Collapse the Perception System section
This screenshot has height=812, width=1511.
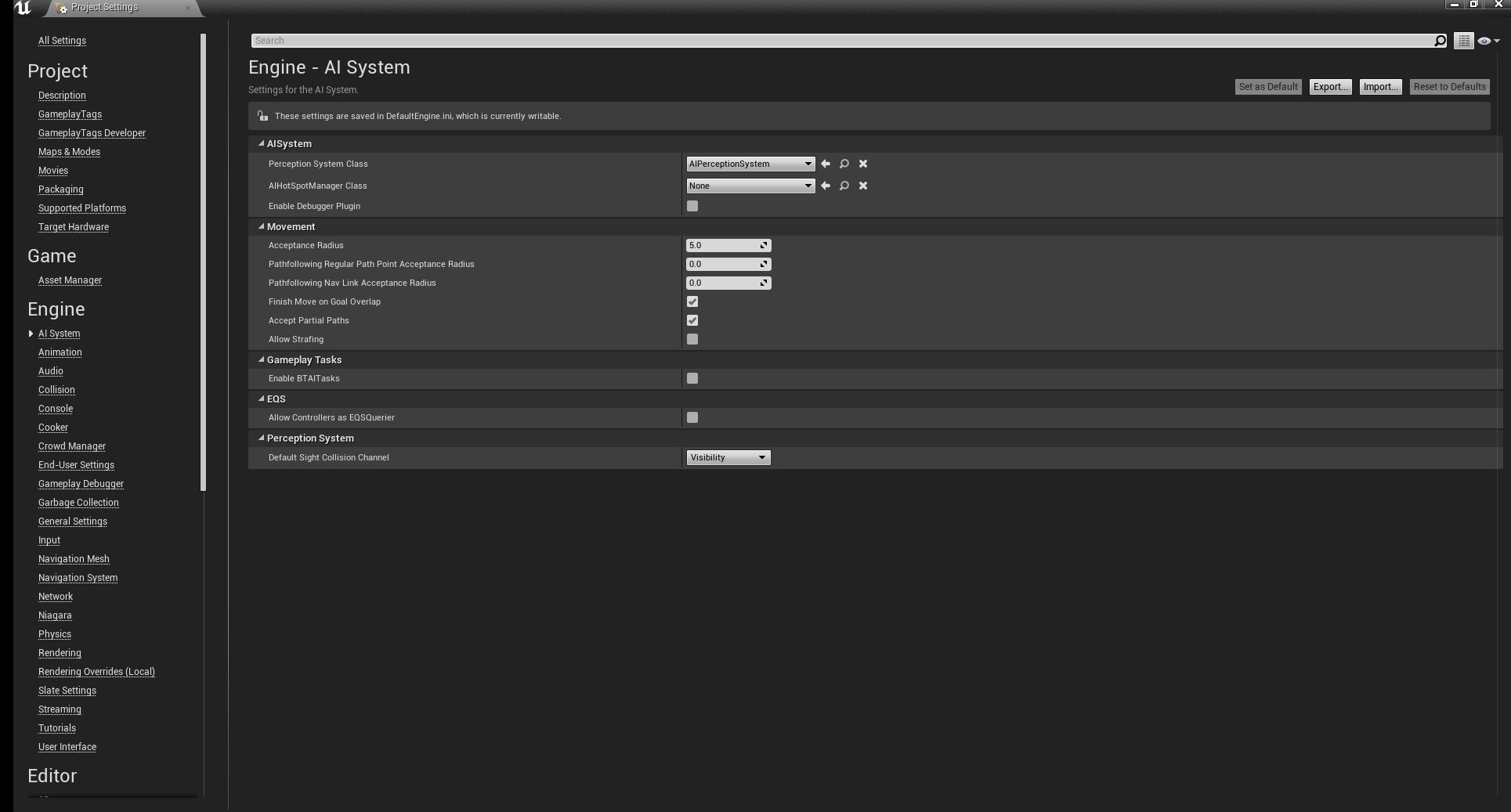(x=261, y=438)
